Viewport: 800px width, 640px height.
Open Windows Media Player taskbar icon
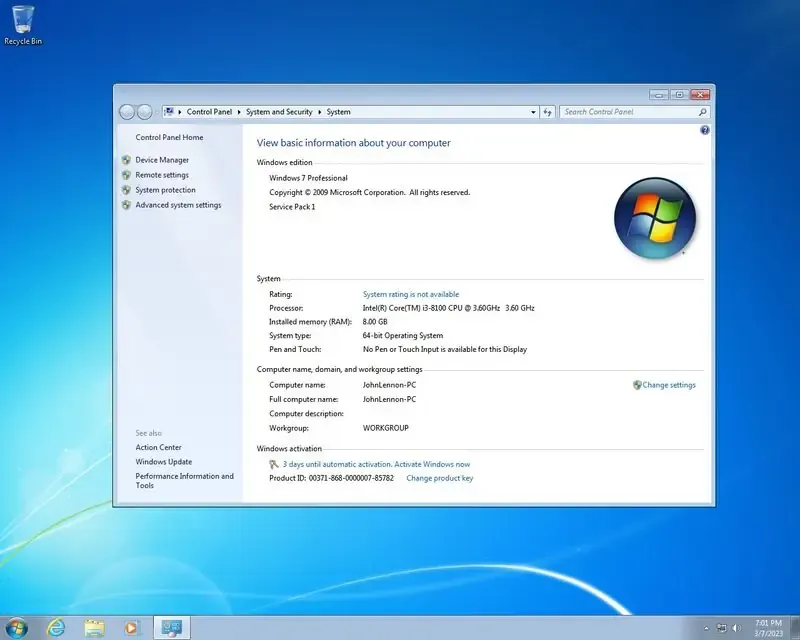[132, 627]
